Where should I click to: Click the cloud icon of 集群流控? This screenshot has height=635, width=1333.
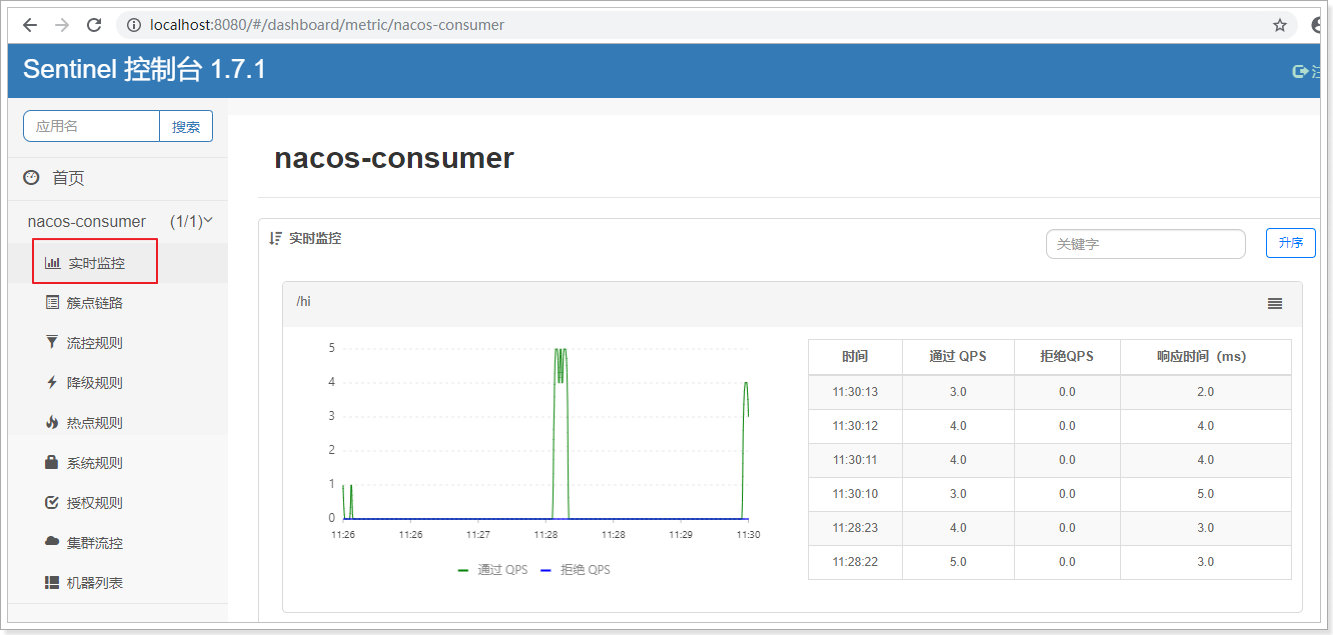click(52, 542)
